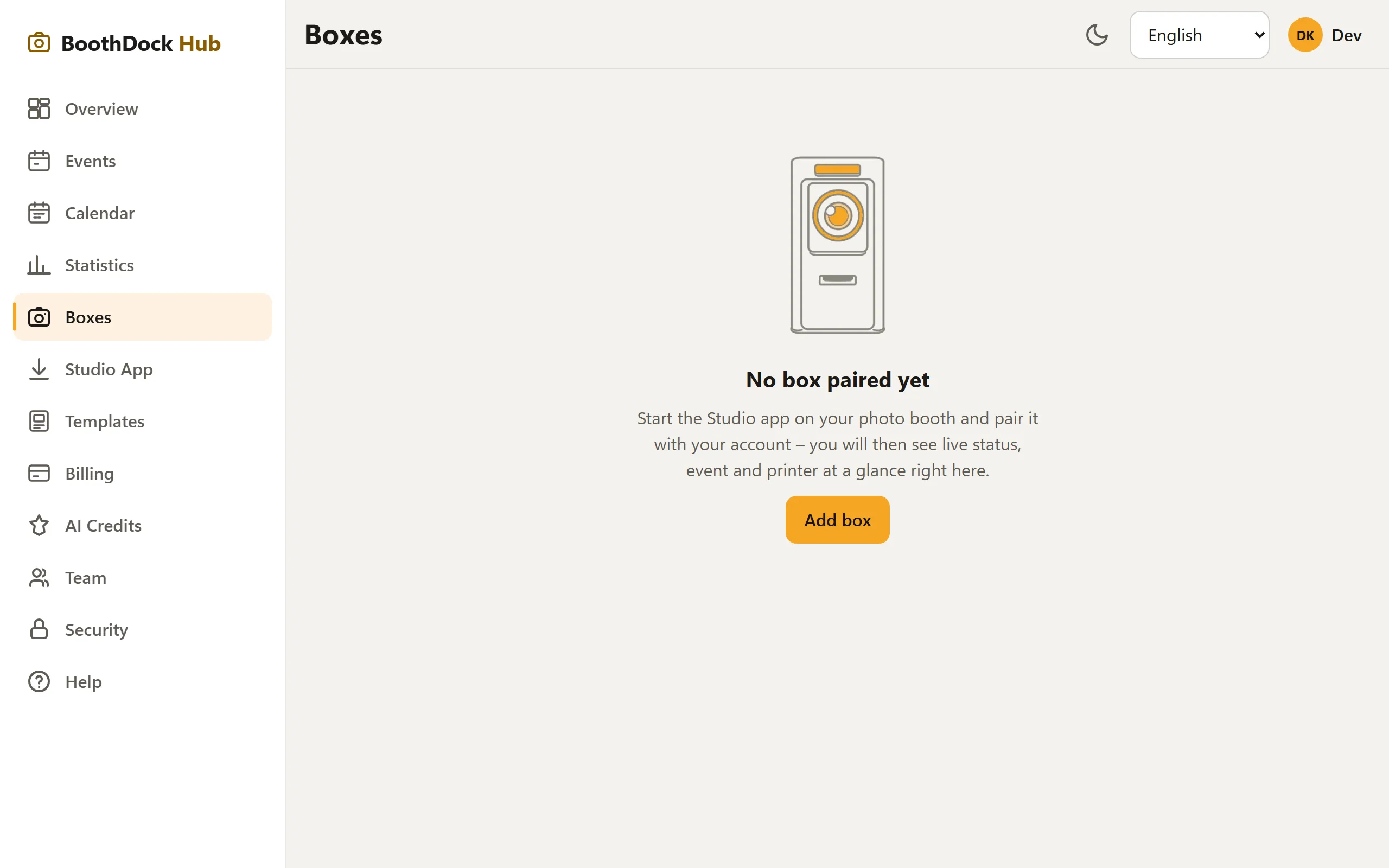This screenshot has width=1389, height=868.
Task: Click the BoothDock Hub camera logo icon
Action: point(39,43)
